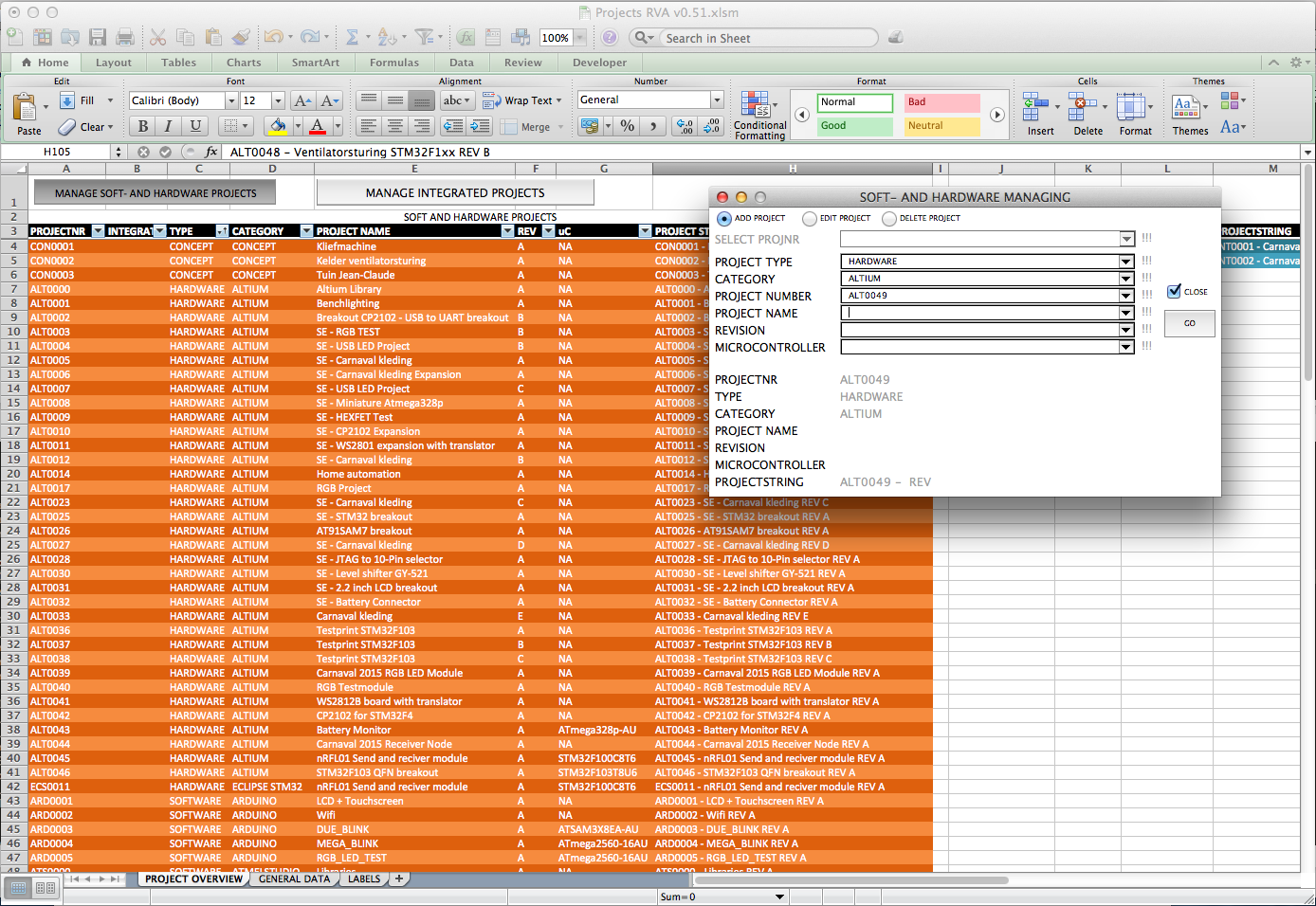Uncheck the CLOSE checkbox

(1174, 291)
